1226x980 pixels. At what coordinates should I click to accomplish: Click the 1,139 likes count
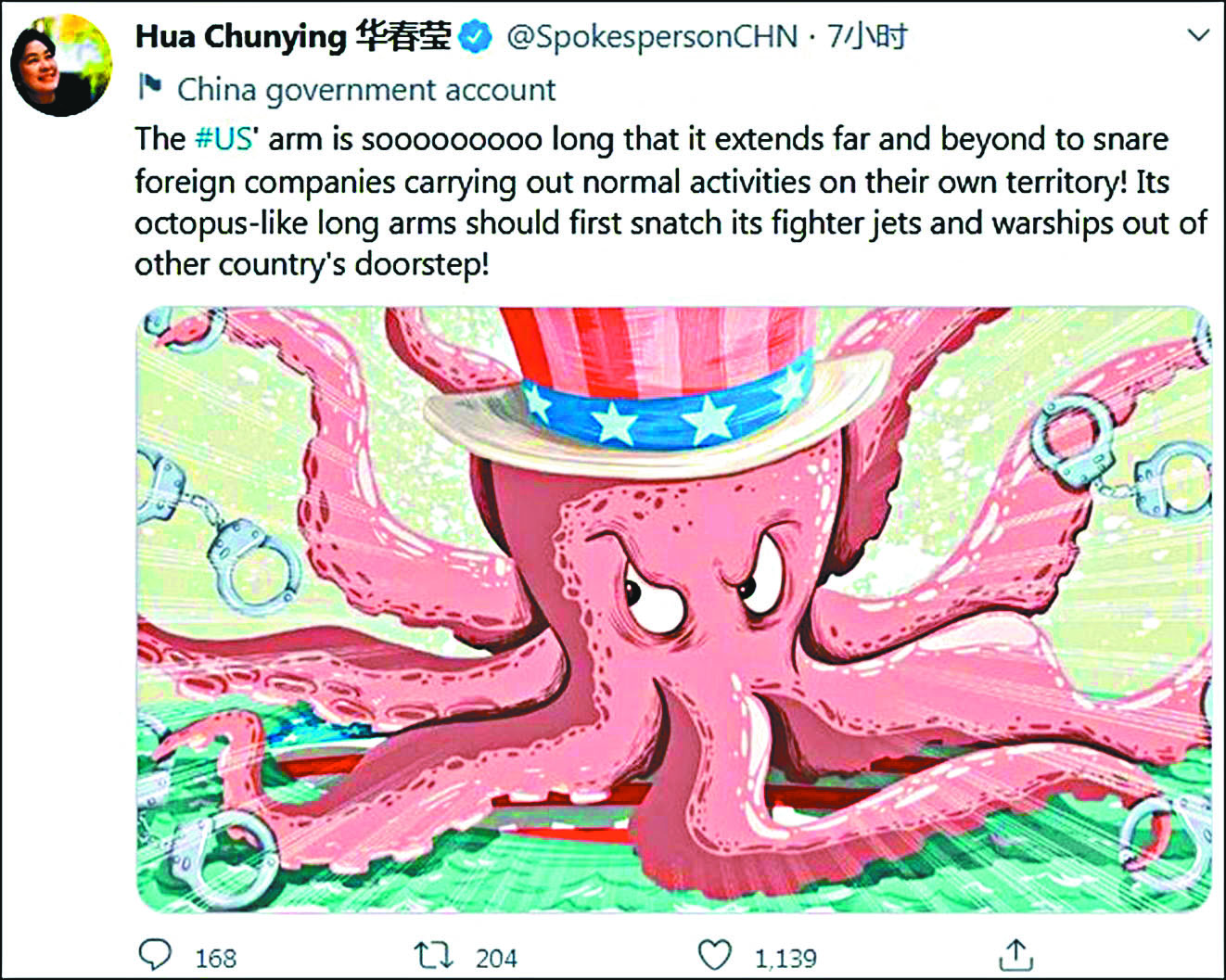point(785,957)
